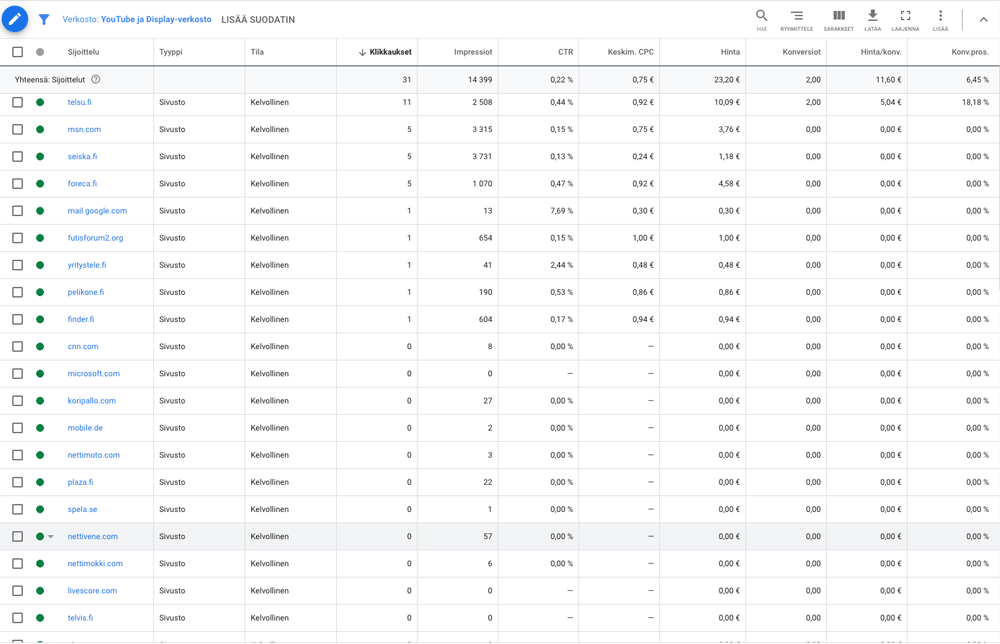Screen dimensions: 1000x644
Task: Check the seiska.fi row checkbox
Action: [x=17, y=157]
